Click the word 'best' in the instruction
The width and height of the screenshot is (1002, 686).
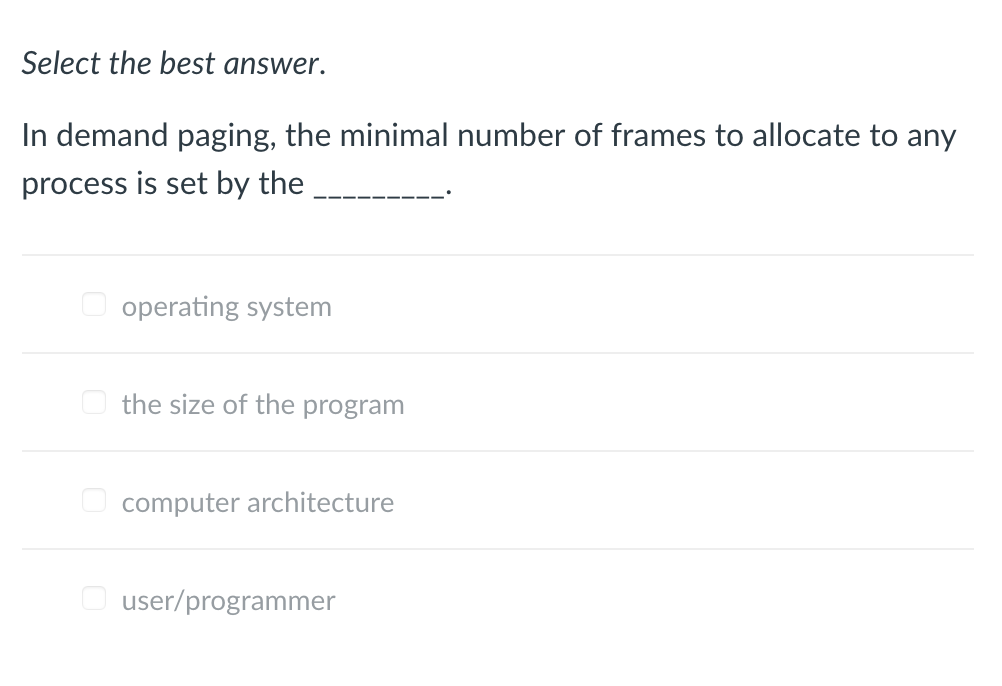coord(185,63)
